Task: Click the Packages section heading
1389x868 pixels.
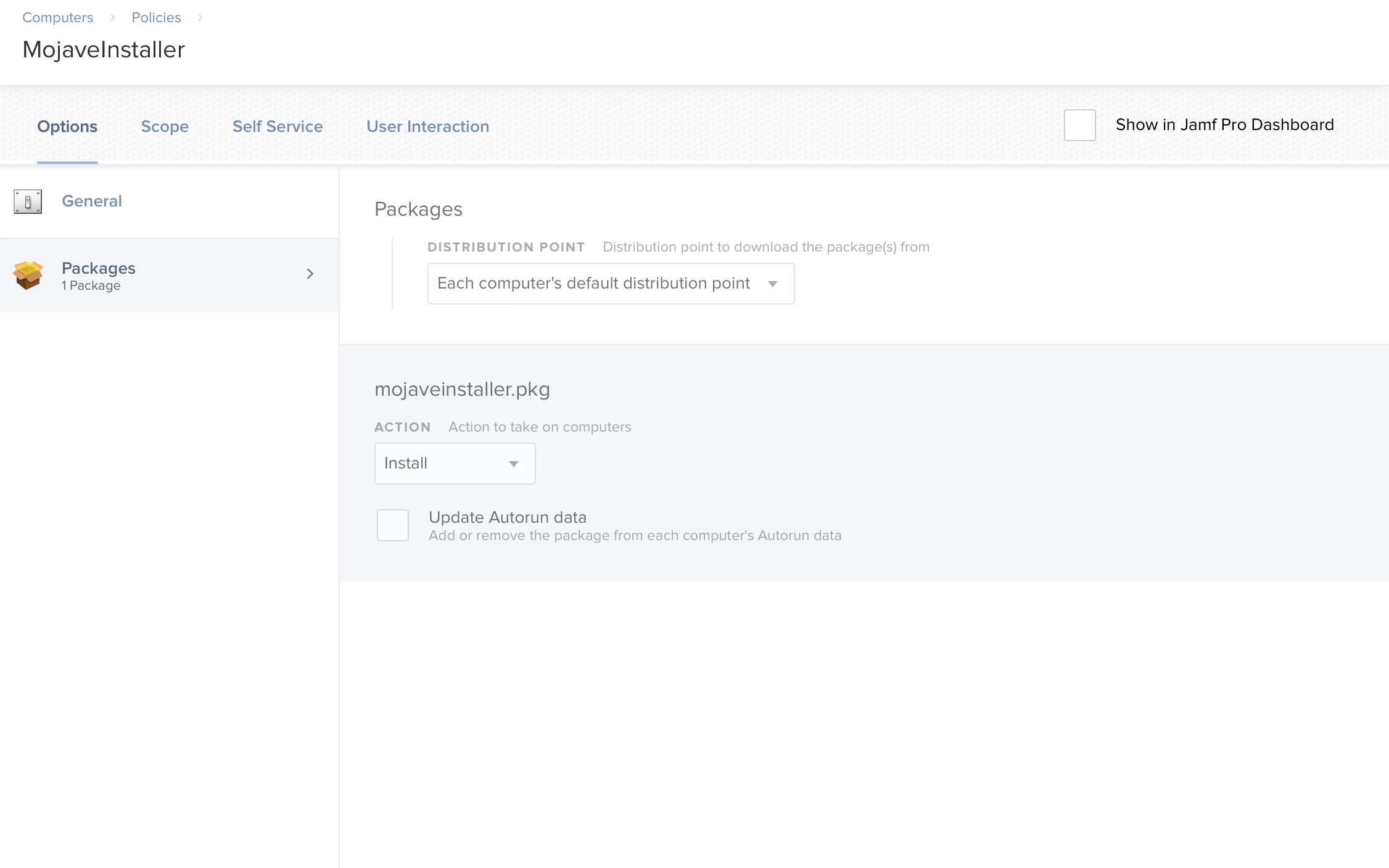Action: pyautogui.click(x=419, y=209)
